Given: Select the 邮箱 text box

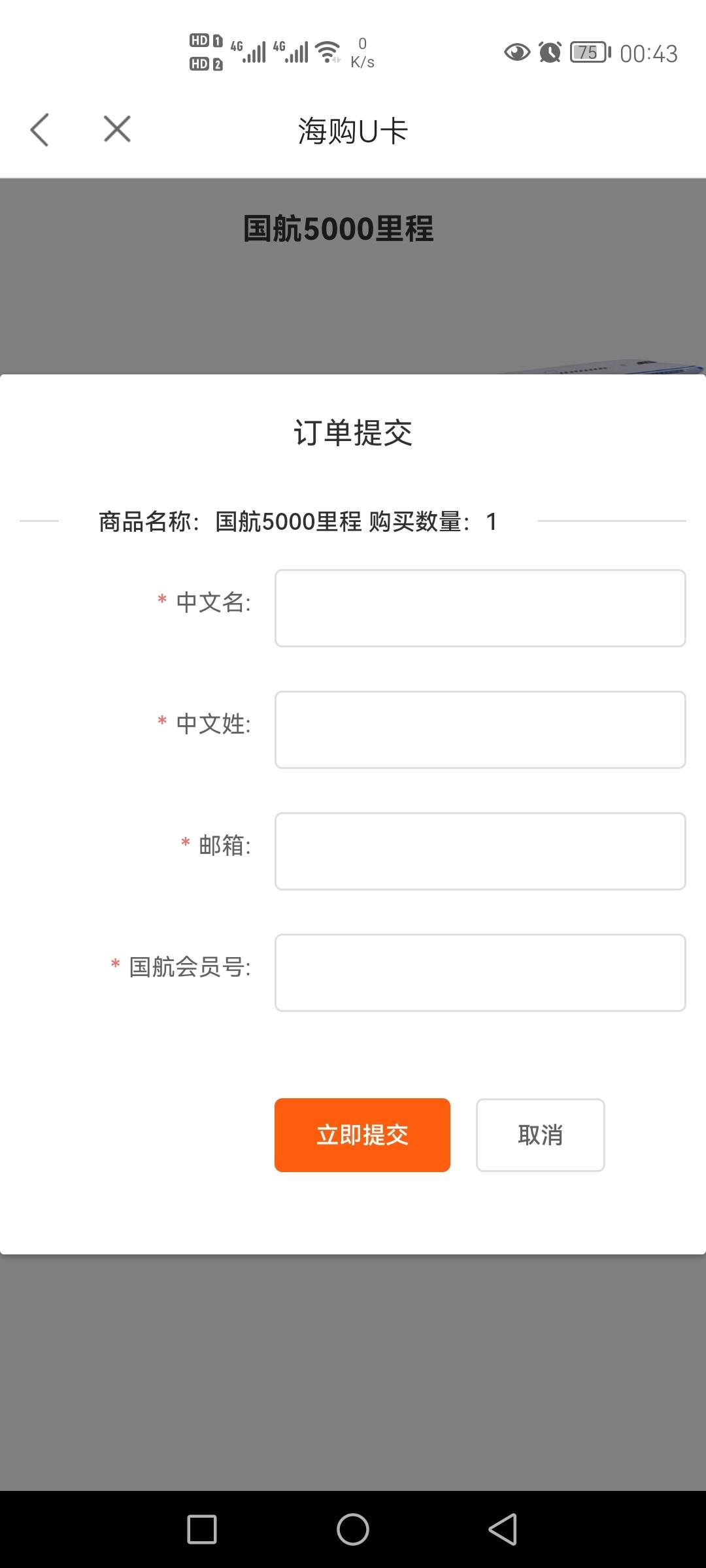Looking at the screenshot, I should click(480, 851).
